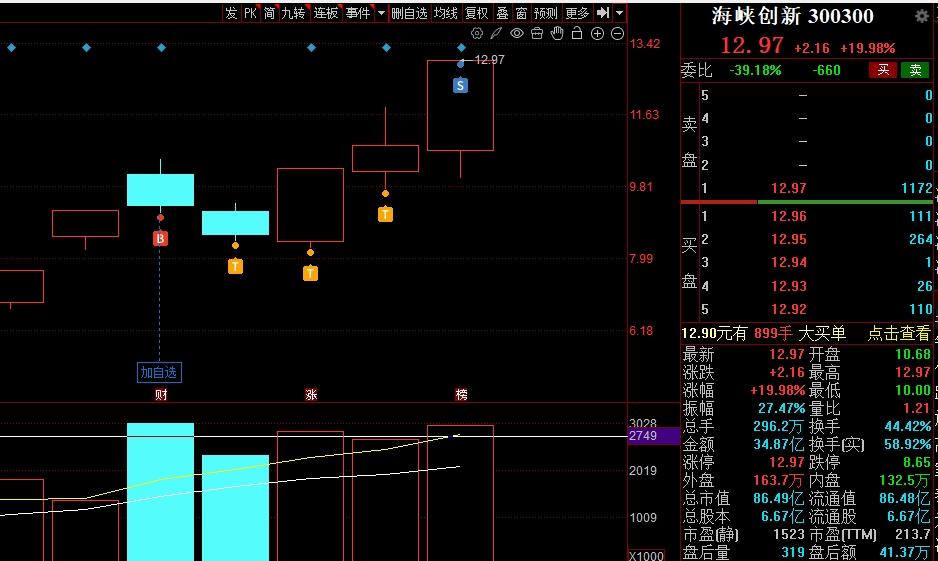
Task: Open the PK comparison tool
Action: coord(251,13)
